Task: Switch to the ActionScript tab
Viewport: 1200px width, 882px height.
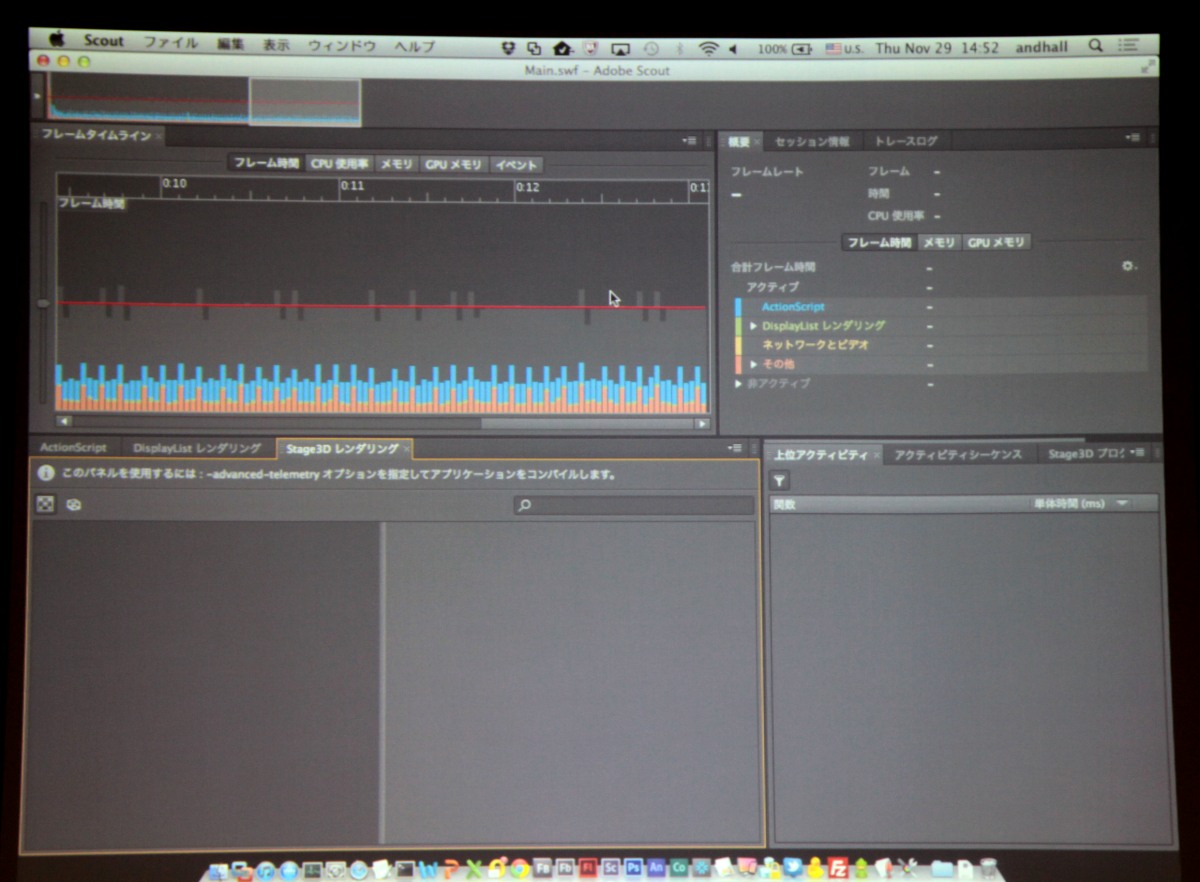Action: [73, 448]
